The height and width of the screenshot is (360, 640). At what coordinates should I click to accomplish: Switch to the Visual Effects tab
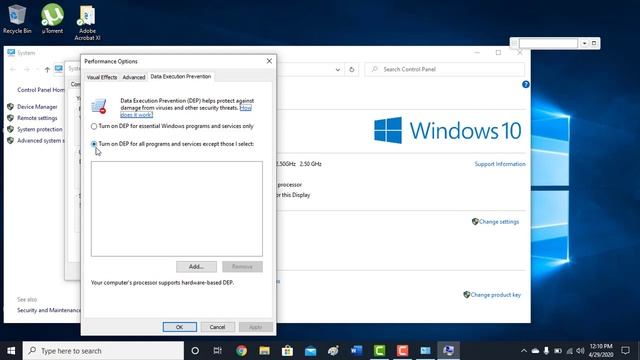102,77
